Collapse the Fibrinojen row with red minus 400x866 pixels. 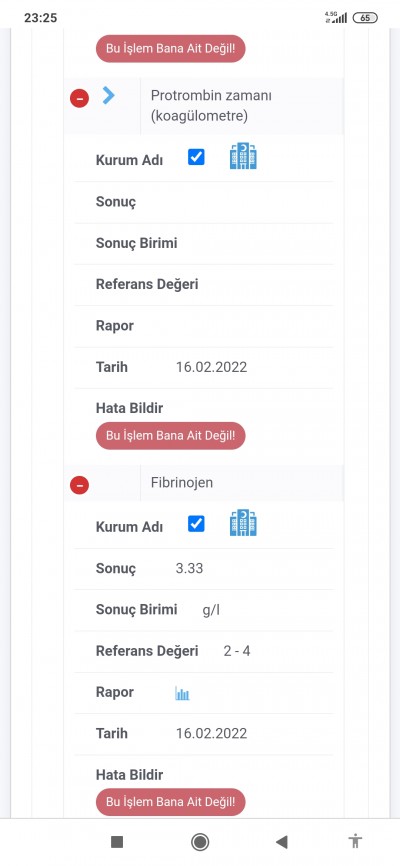[80, 485]
